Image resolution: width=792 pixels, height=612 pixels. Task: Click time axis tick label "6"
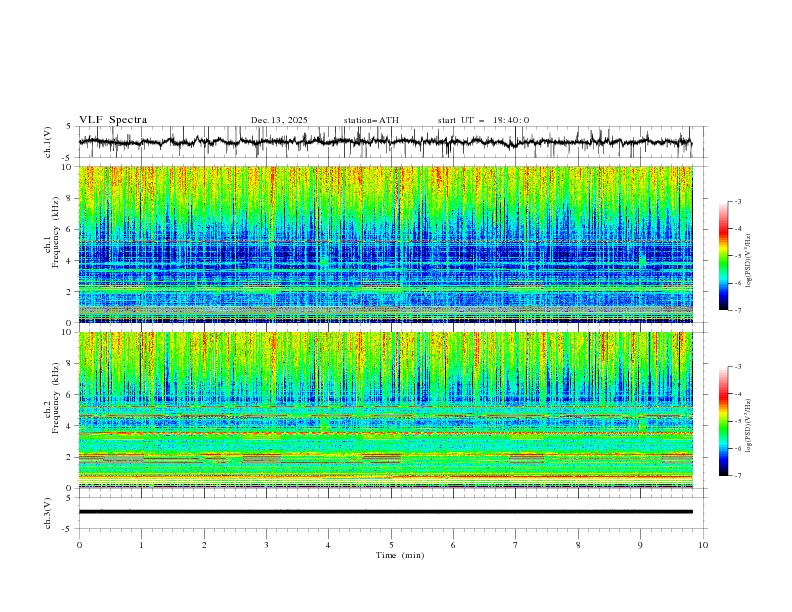453,545
